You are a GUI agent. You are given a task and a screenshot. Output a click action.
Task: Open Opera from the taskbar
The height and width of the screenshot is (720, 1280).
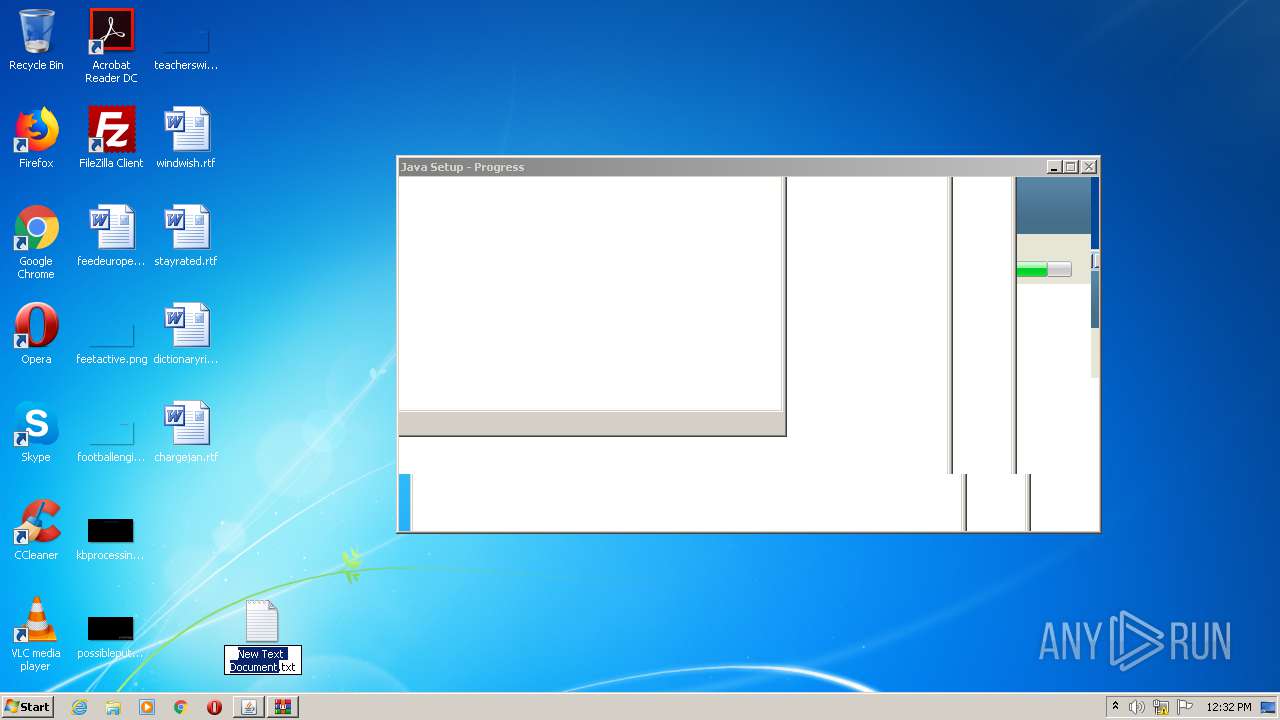pos(214,707)
